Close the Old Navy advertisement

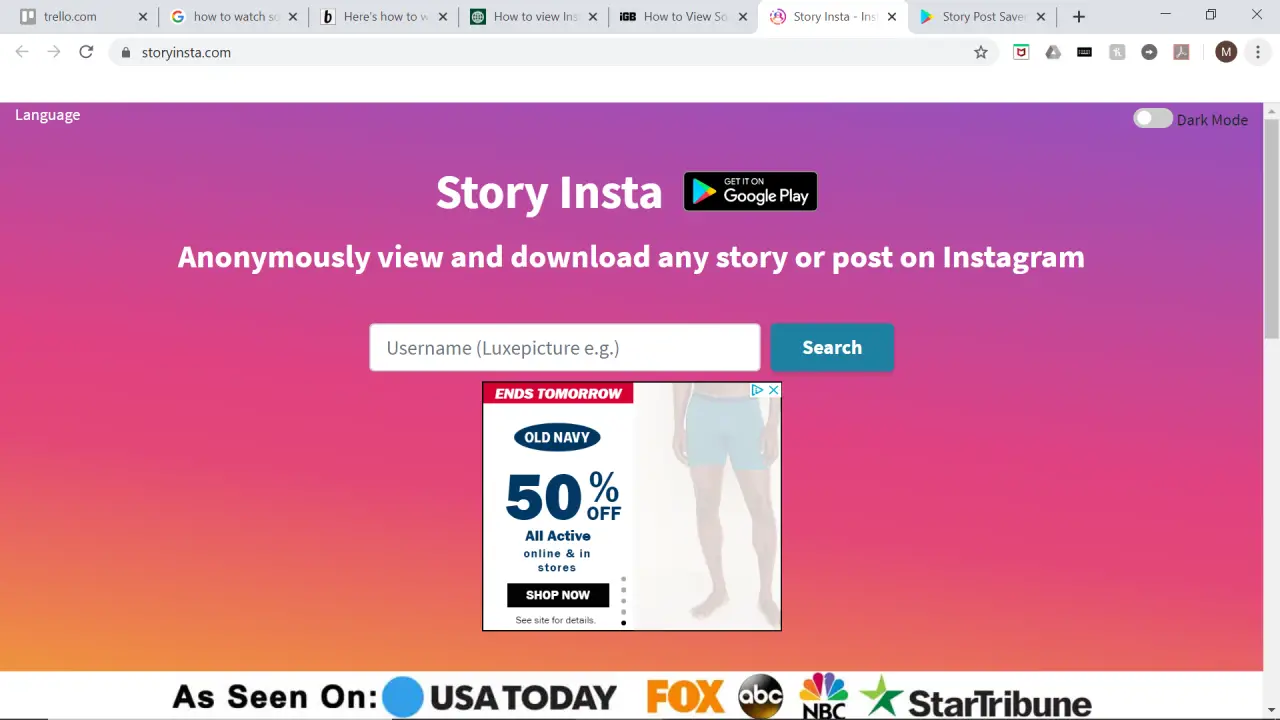(773, 390)
